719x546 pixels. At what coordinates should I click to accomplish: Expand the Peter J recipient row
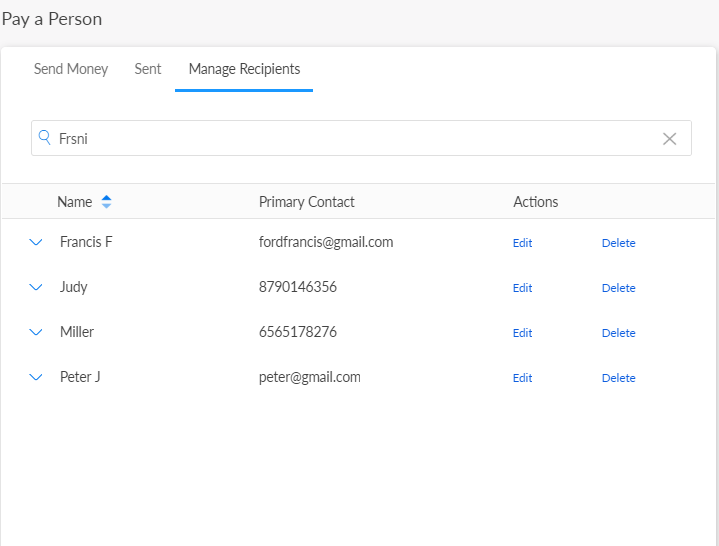point(37,377)
